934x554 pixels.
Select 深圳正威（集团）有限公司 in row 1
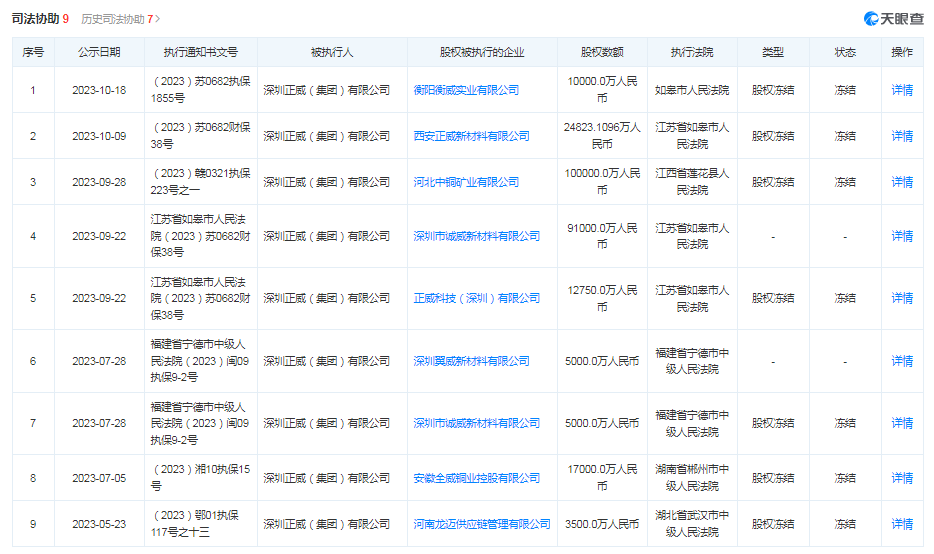pyautogui.click(x=326, y=90)
